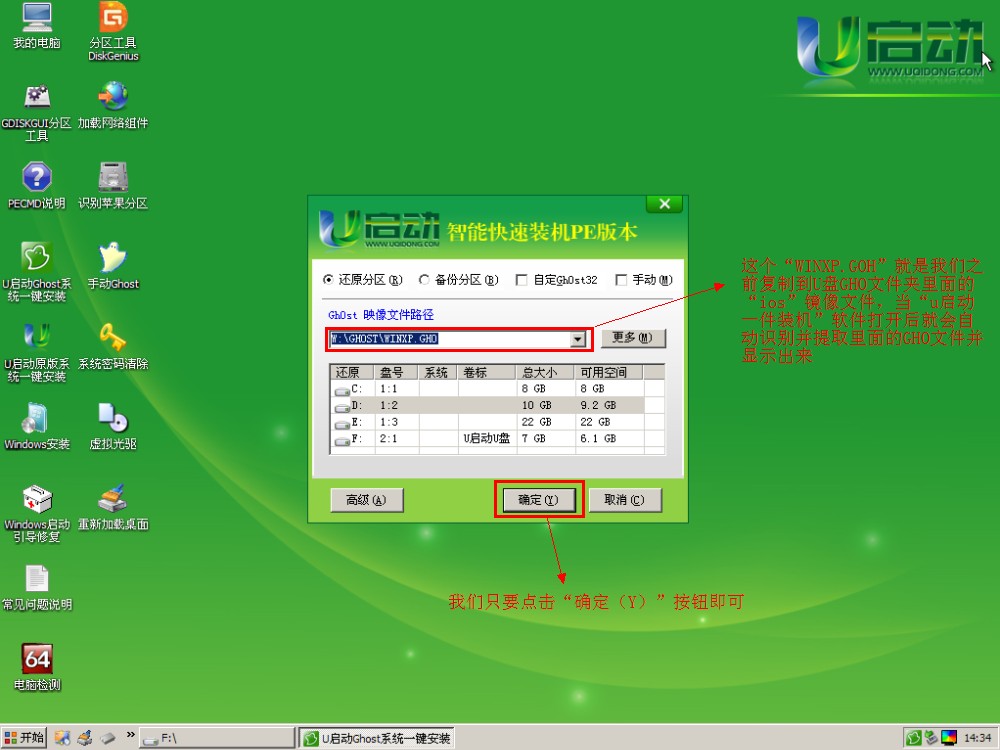This screenshot has width=1000, height=750.
Task: Launch 分区工具 DiskGenius icon
Action: [113, 31]
